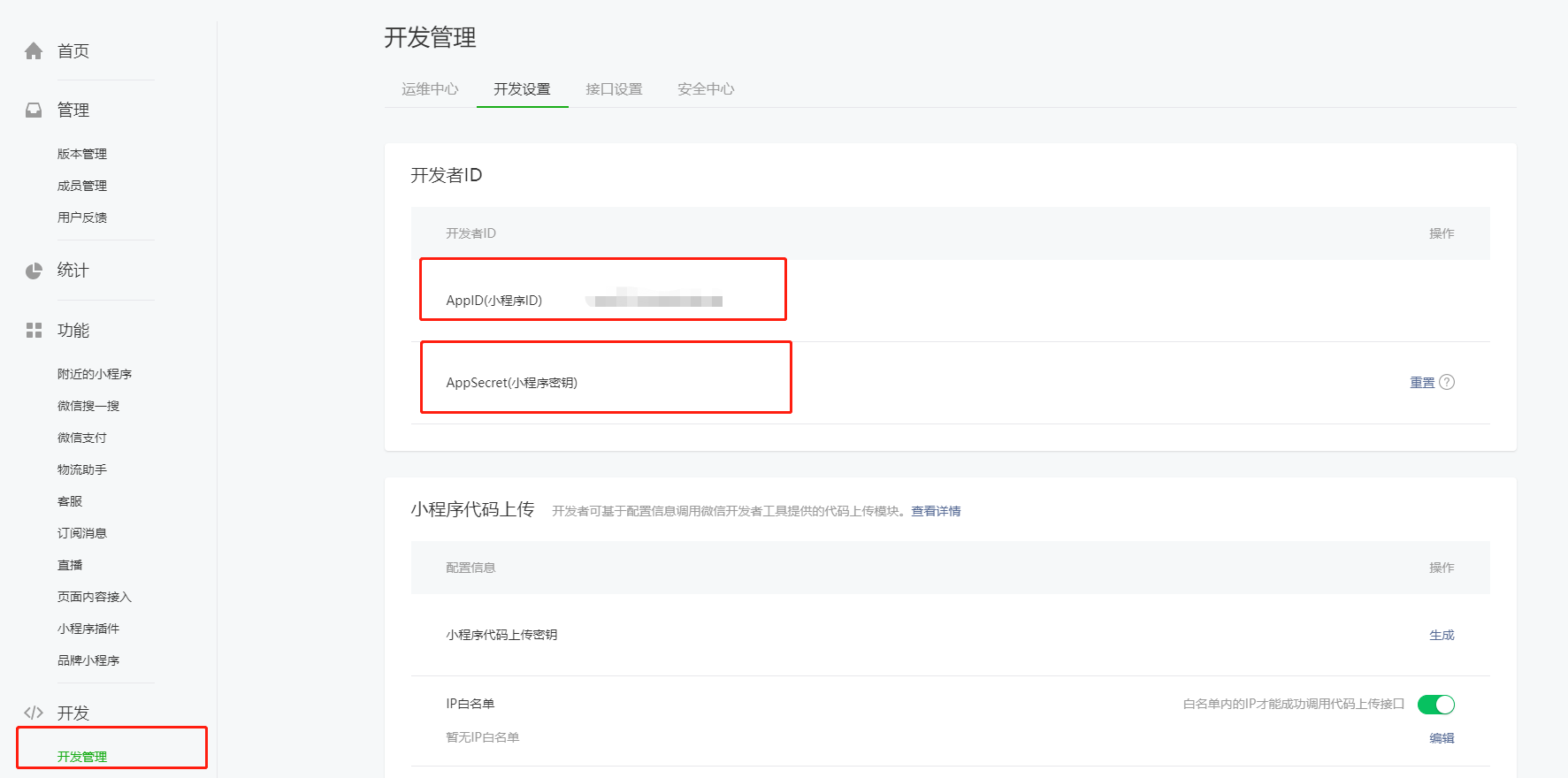Image resolution: width=1568 pixels, height=778 pixels.
Task: Open 页面内容接入 in the sidebar
Action: (x=95, y=597)
